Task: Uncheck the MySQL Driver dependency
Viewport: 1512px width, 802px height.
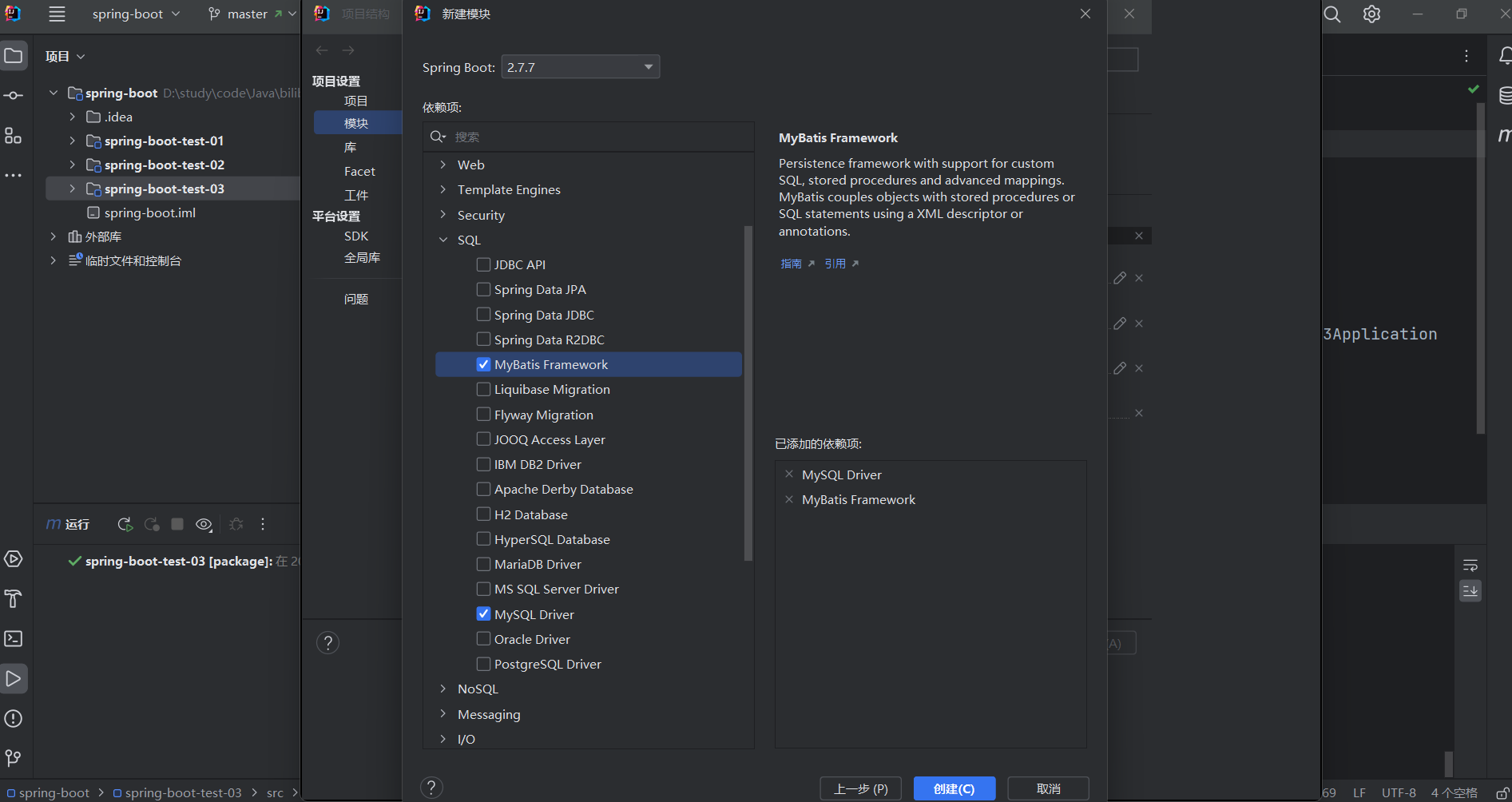Action: point(483,614)
